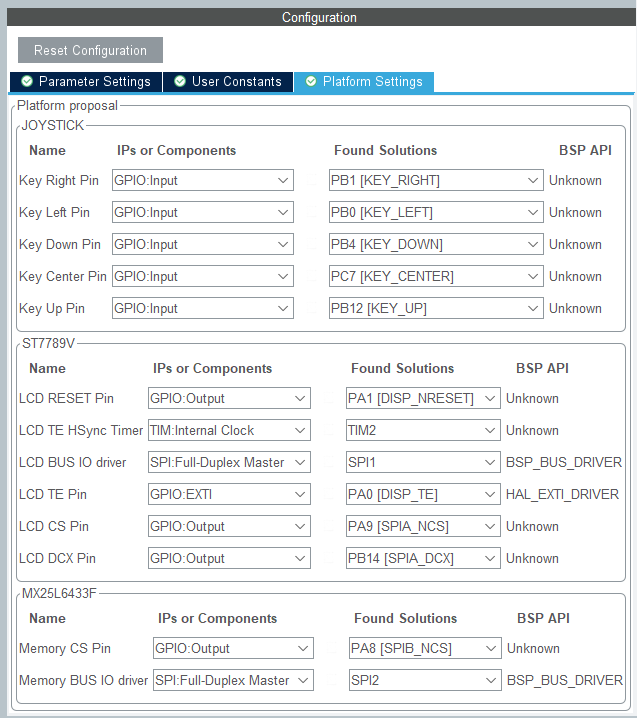Click the JOYSTICK group title
Viewport: 637px width, 722px height.
coord(53,125)
